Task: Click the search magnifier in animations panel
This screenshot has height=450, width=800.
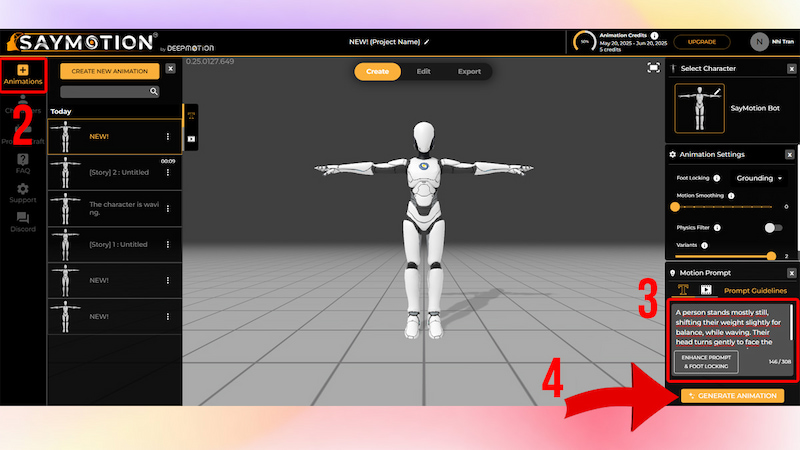Action: pos(154,91)
